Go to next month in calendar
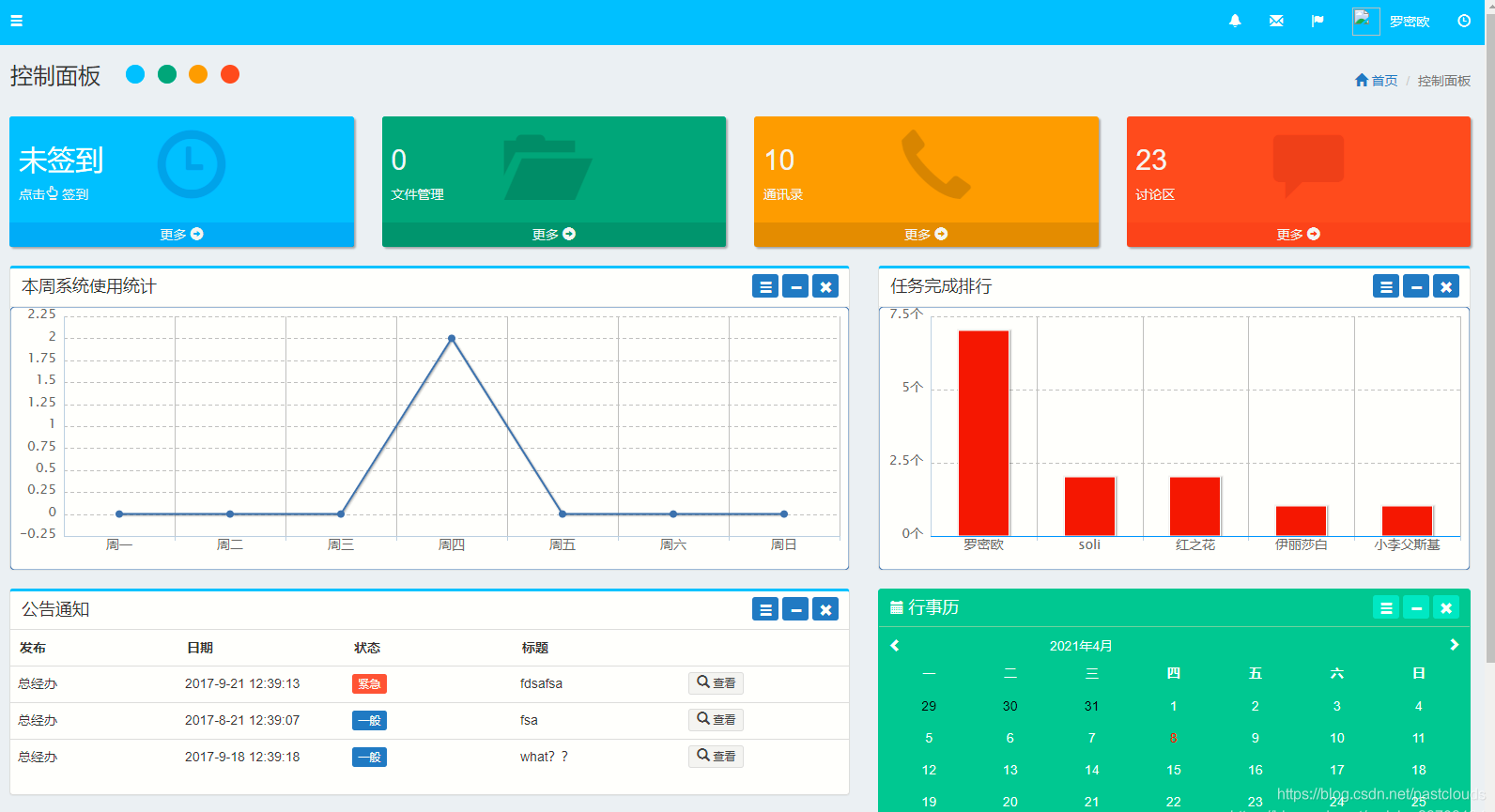This screenshot has height=812, width=1495. click(1454, 645)
